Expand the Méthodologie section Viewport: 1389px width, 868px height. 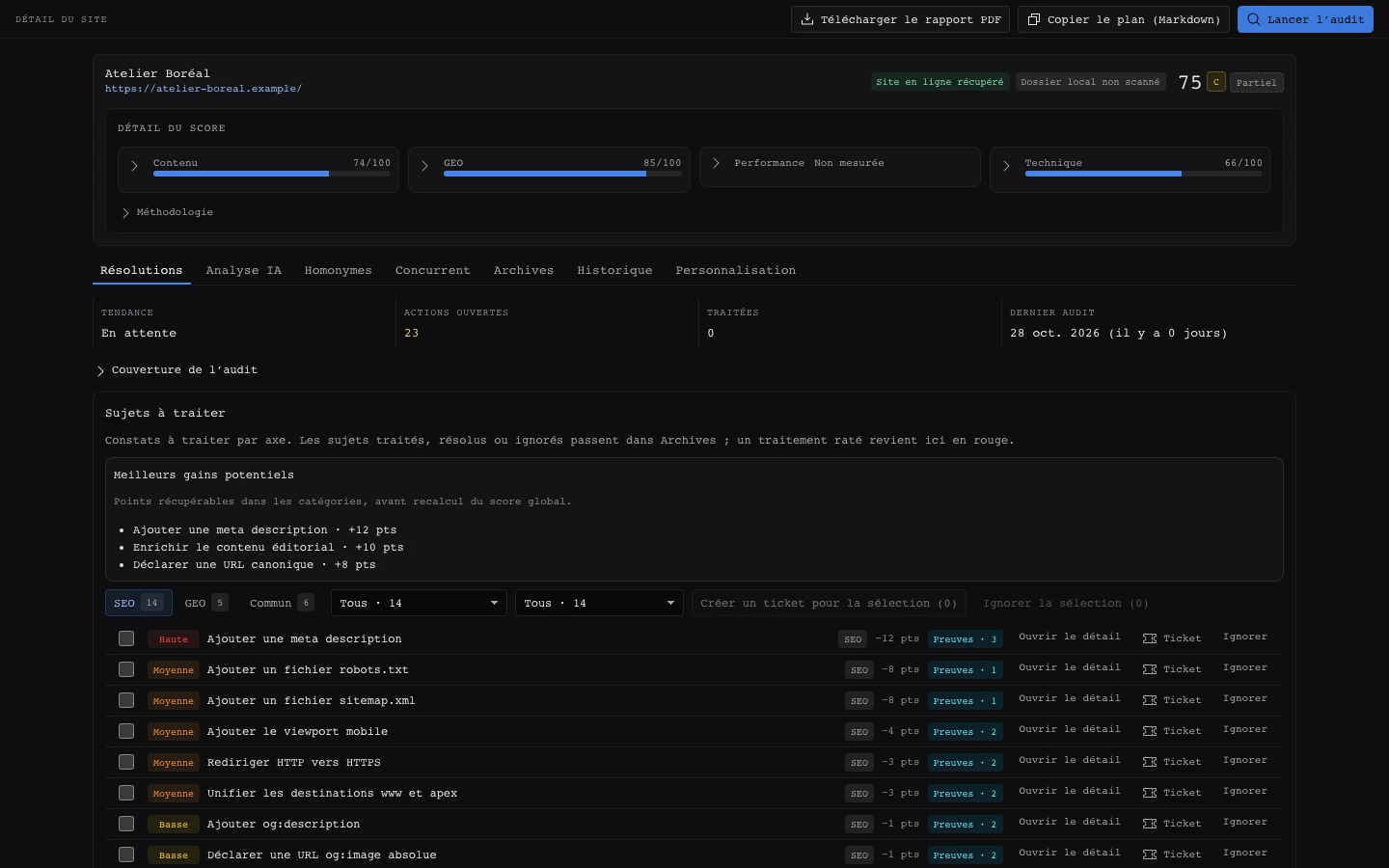coord(166,212)
